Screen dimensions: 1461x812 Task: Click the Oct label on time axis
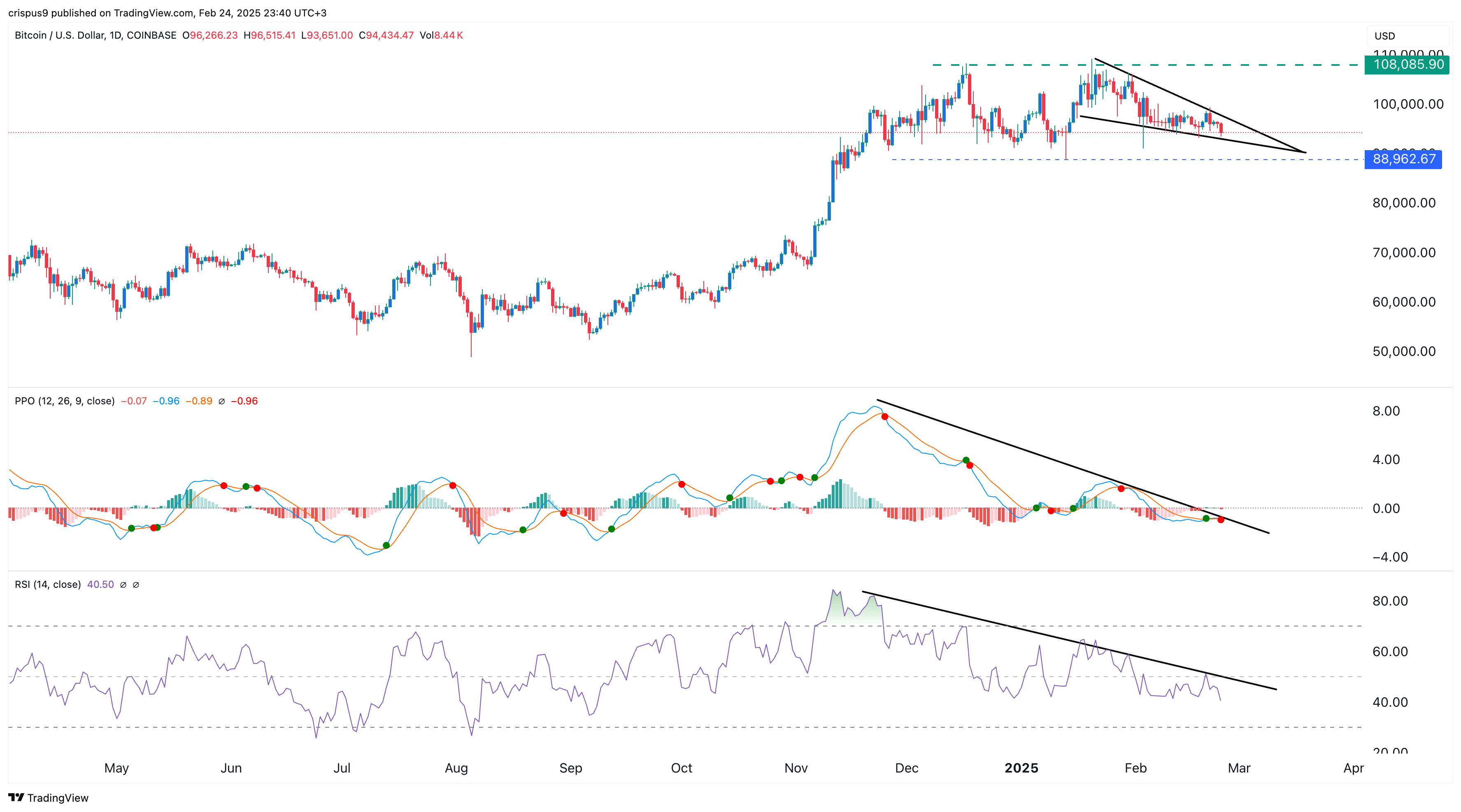[x=681, y=768]
